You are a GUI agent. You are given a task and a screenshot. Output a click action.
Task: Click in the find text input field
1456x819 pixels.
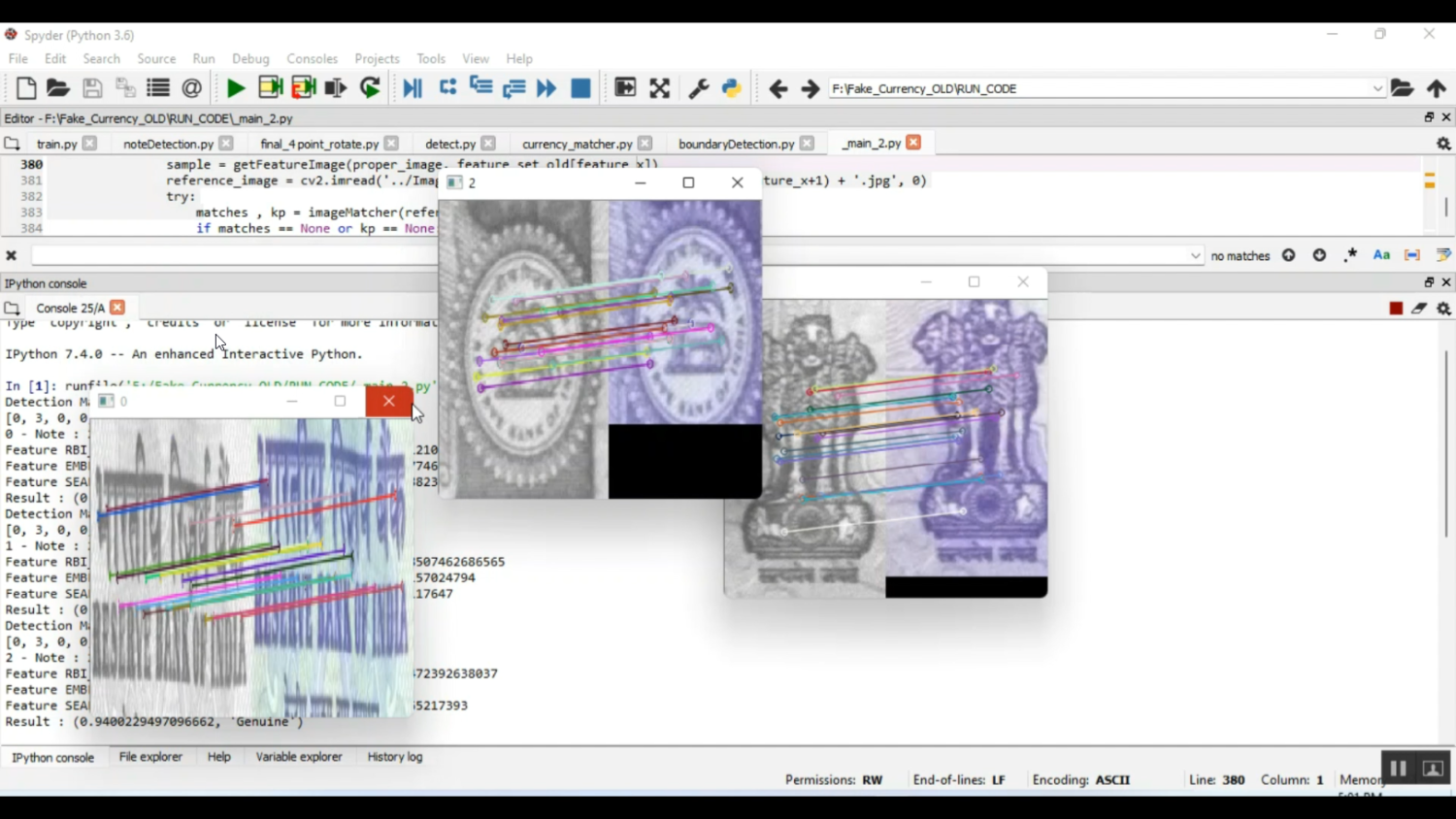click(233, 255)
